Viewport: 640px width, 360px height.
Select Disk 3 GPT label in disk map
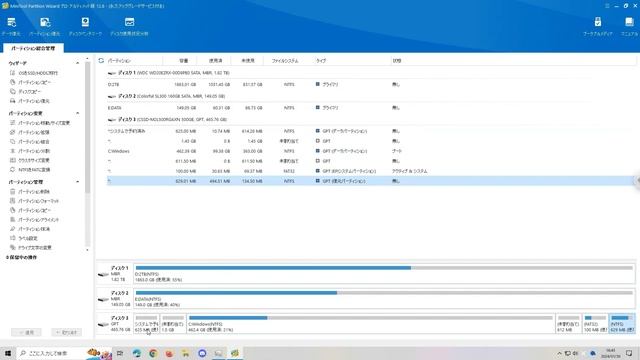(x=115, y=324)
